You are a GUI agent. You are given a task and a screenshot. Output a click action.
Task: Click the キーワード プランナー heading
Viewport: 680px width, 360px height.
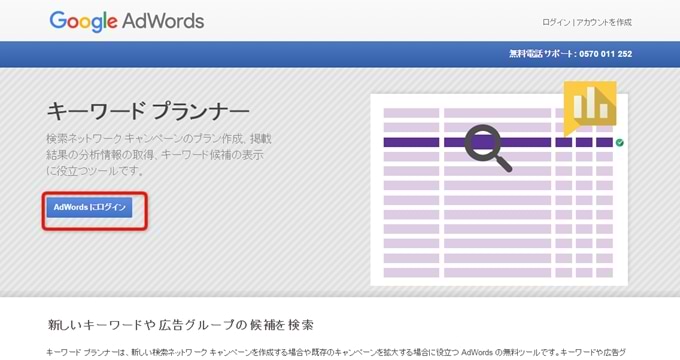[148, 111]
